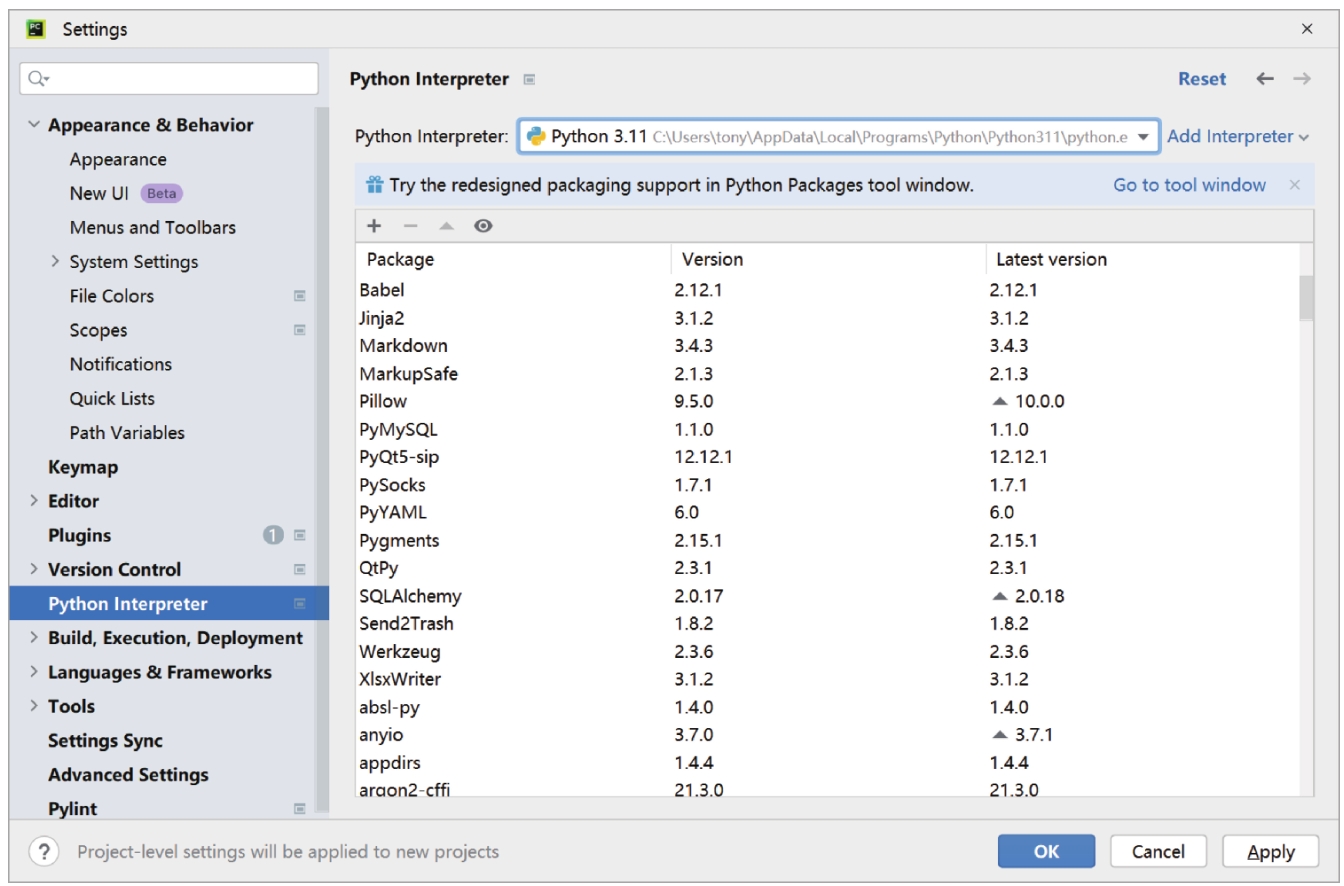Image resolution: width=1344 pixels, height=886 pixels.
Task: Click the Go to tool window link
Action: click(x=1189, y=185)
